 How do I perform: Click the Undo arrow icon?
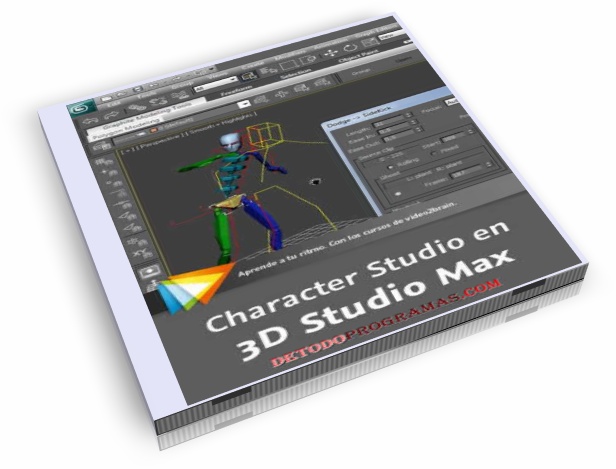point(92,121)
